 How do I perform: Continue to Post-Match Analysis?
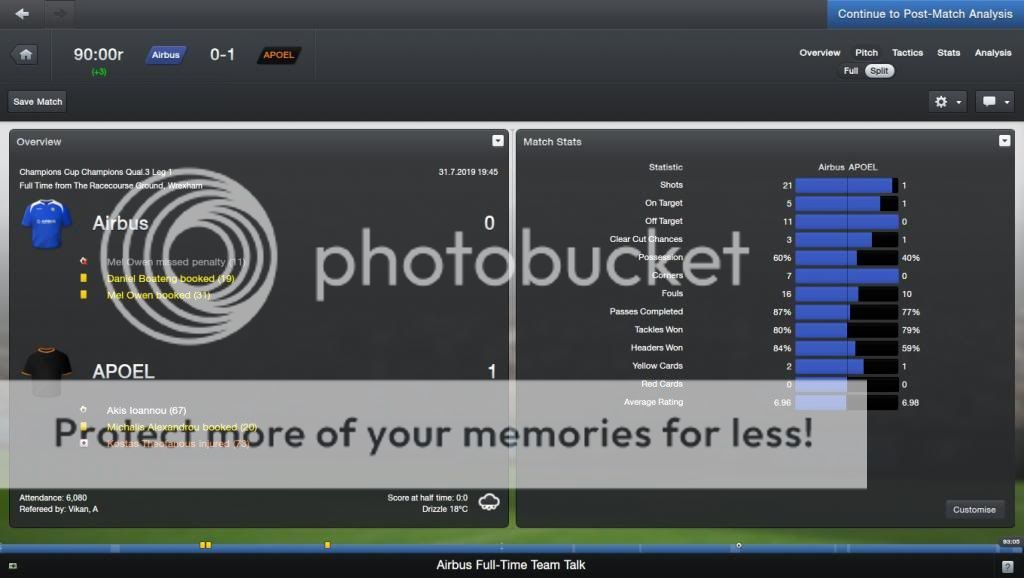click(x=925, y=14)
